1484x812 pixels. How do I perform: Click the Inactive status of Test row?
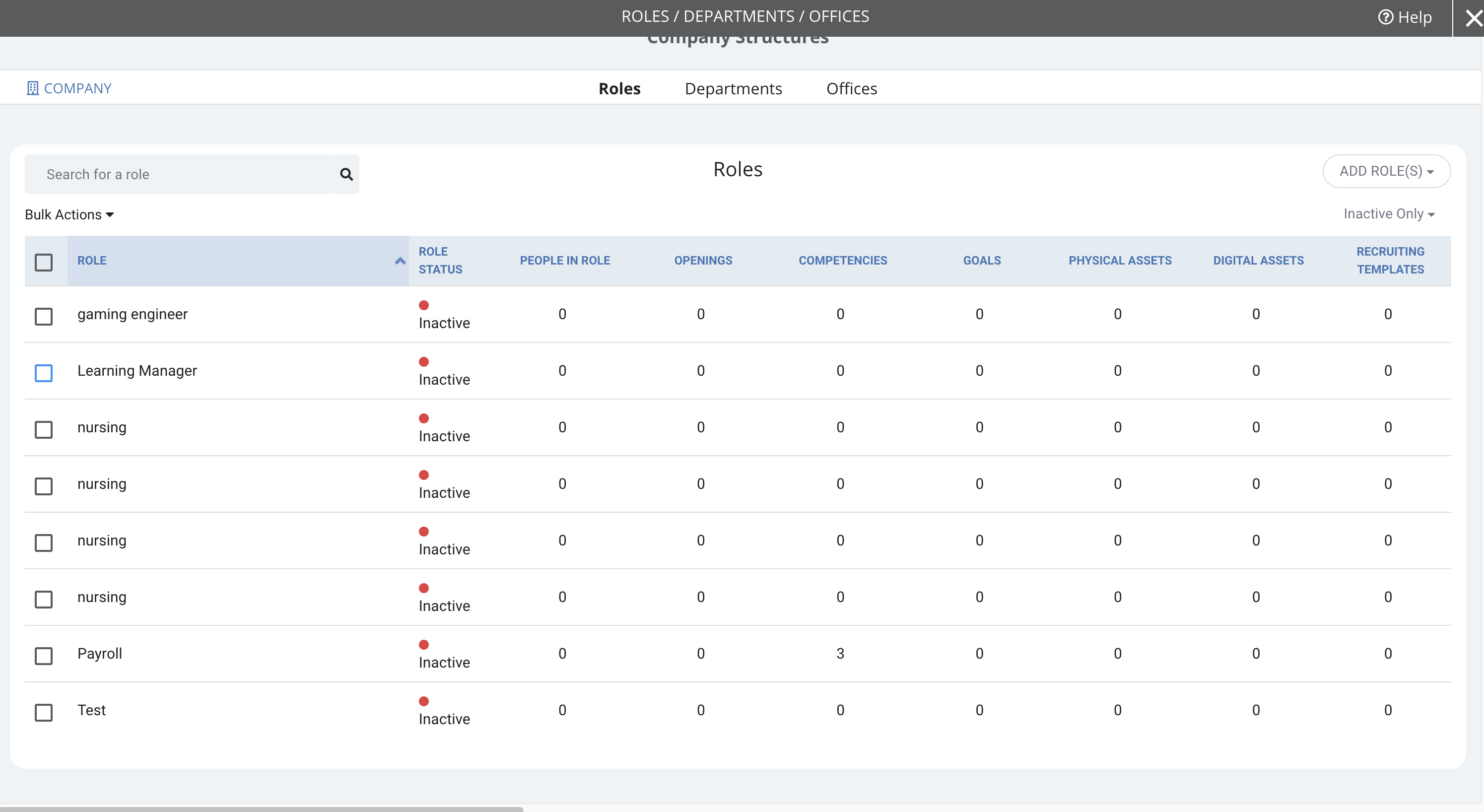[444, 719]
